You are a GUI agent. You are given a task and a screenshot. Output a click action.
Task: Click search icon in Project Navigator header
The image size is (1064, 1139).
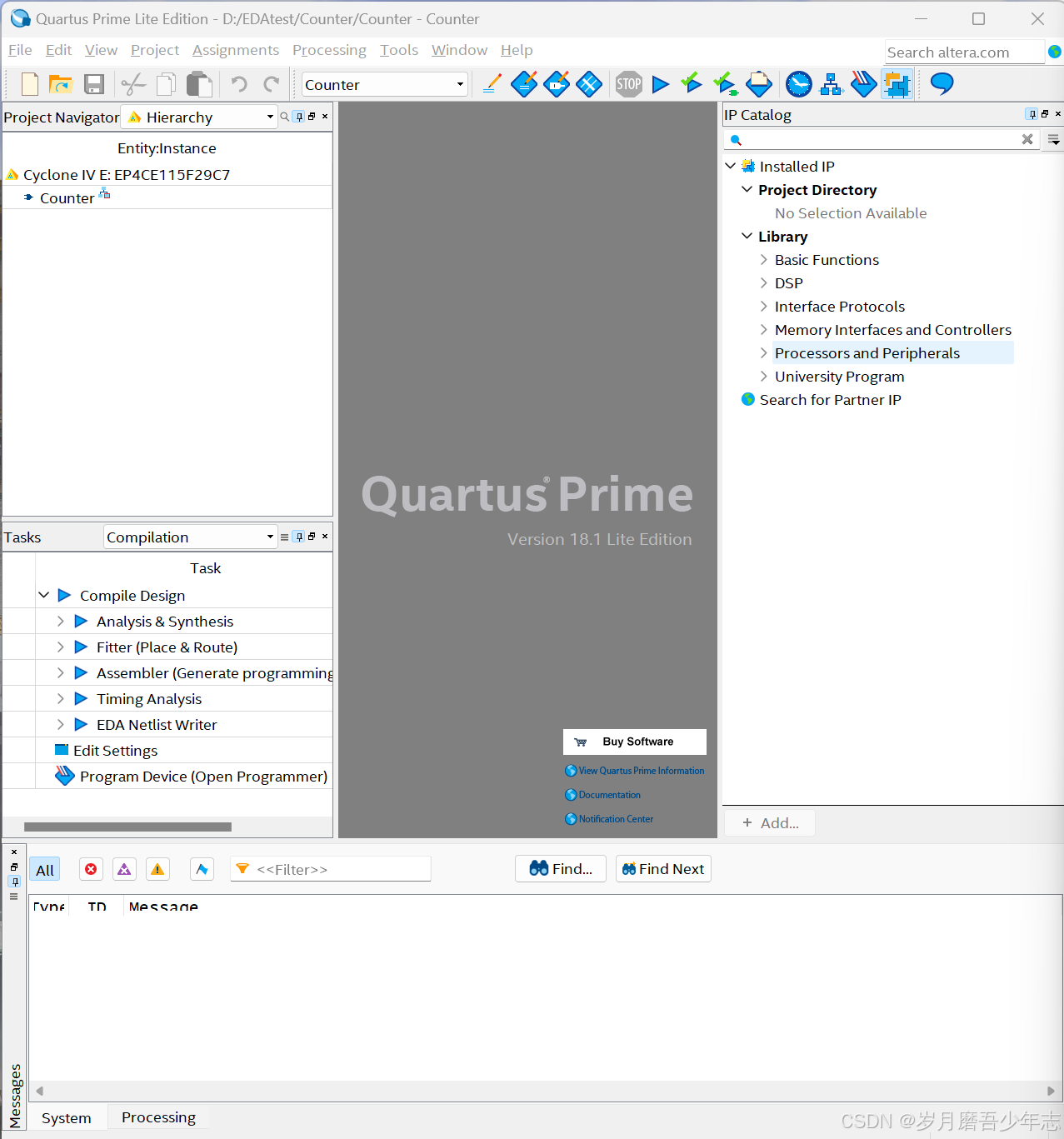click(x=284, y=117)
